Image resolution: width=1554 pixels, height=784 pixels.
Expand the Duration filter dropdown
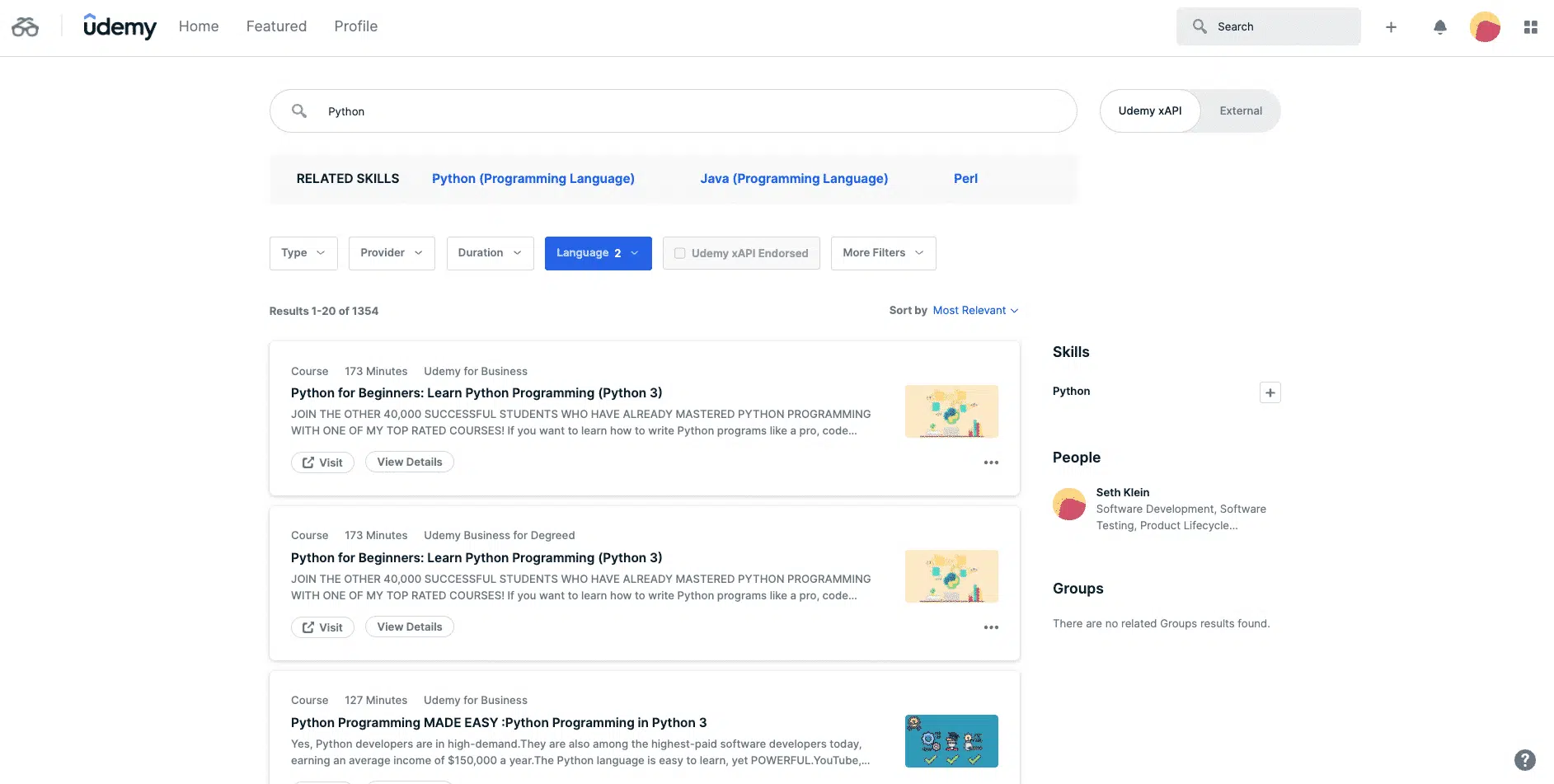pos(491,253)
